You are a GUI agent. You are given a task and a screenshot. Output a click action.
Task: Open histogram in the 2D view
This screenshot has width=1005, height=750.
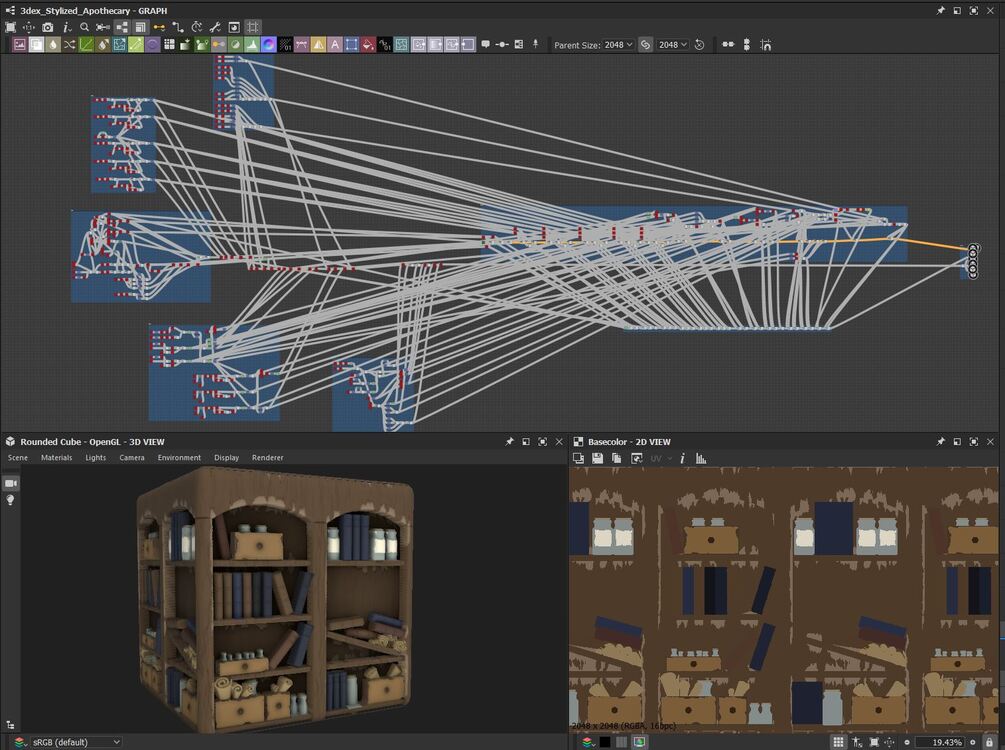(x=701, y=458)
